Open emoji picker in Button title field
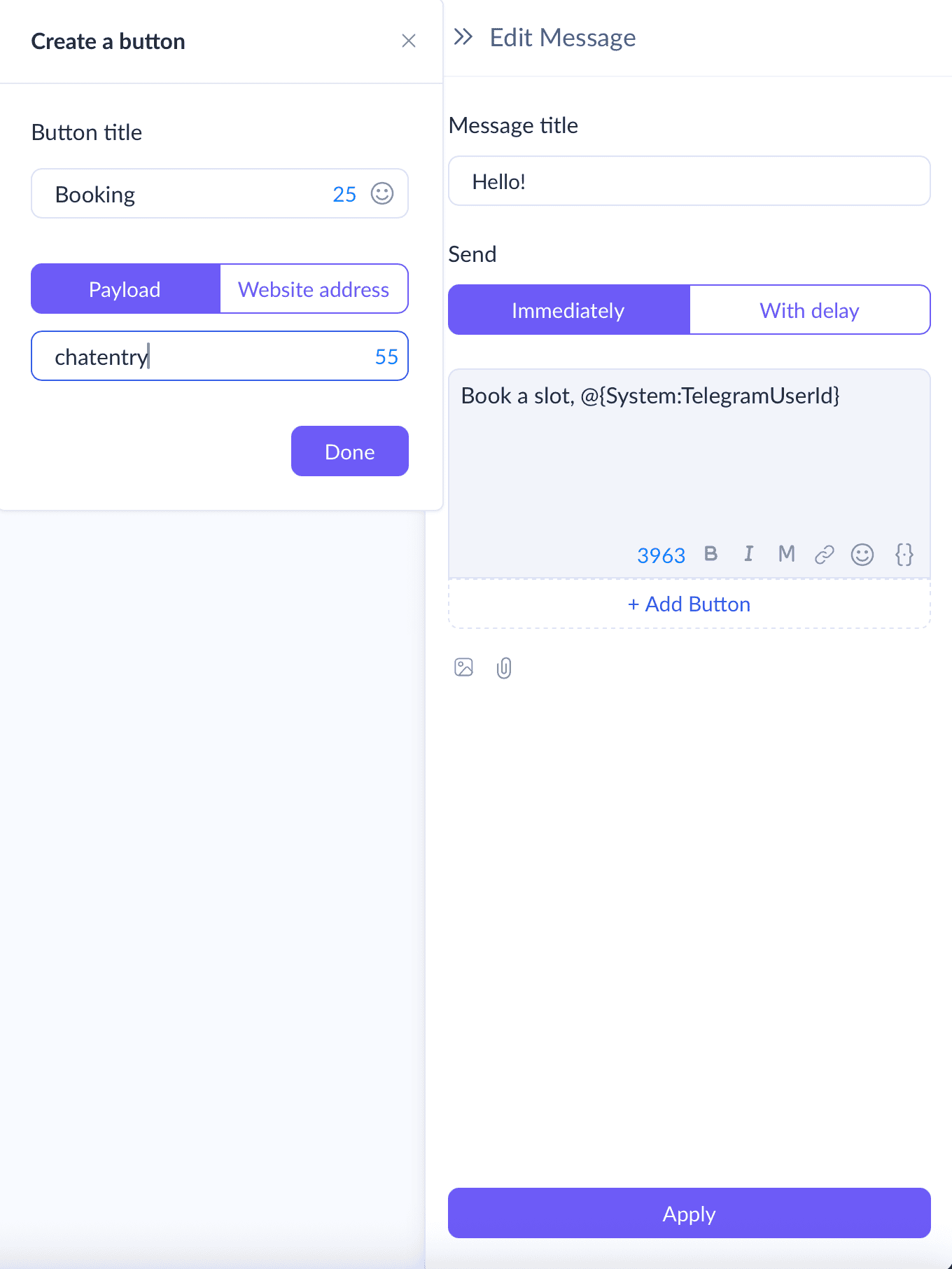952x1269 pixels. click(382, 193)
